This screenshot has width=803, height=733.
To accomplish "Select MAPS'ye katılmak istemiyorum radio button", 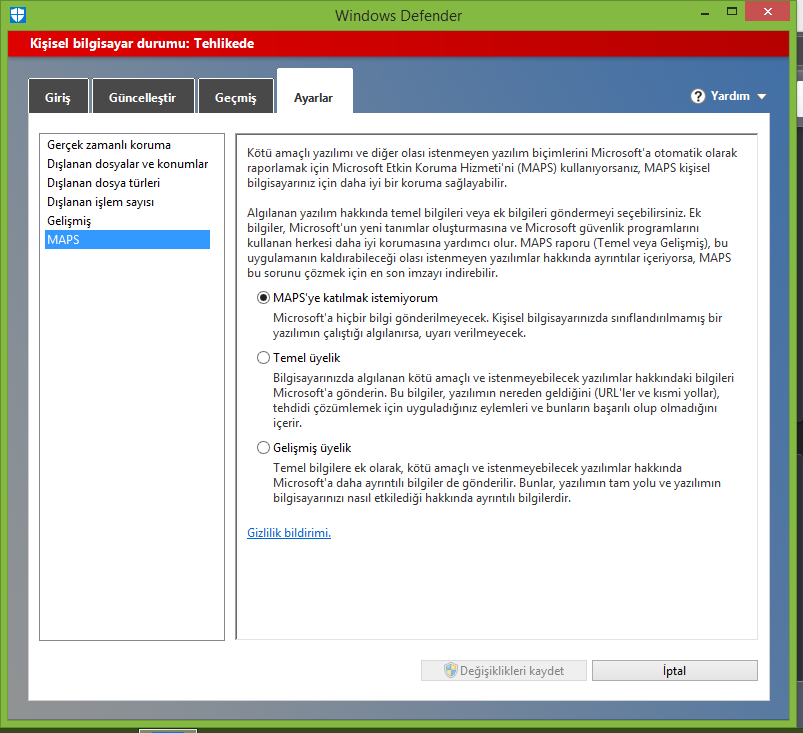I will pyautogui.click(x=263, y=298).
